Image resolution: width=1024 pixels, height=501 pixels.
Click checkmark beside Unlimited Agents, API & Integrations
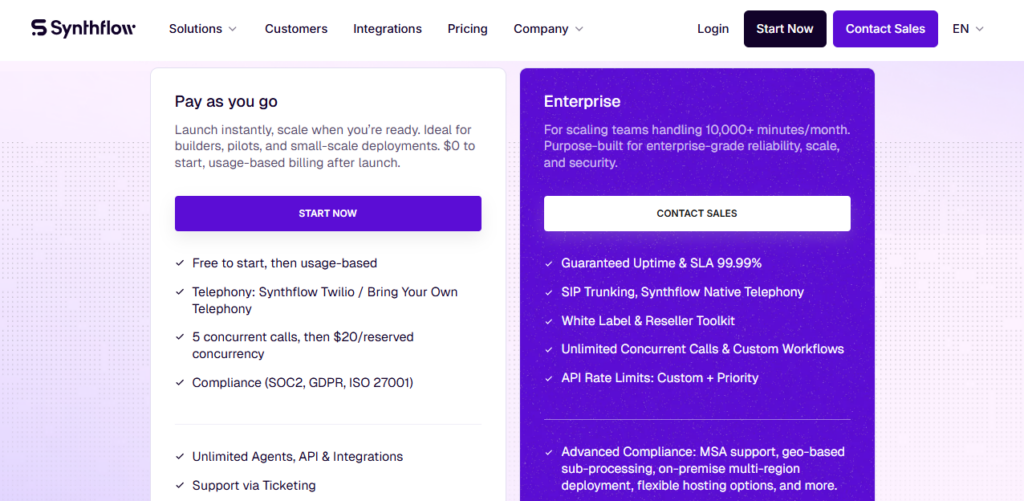(x=180, y=457)
